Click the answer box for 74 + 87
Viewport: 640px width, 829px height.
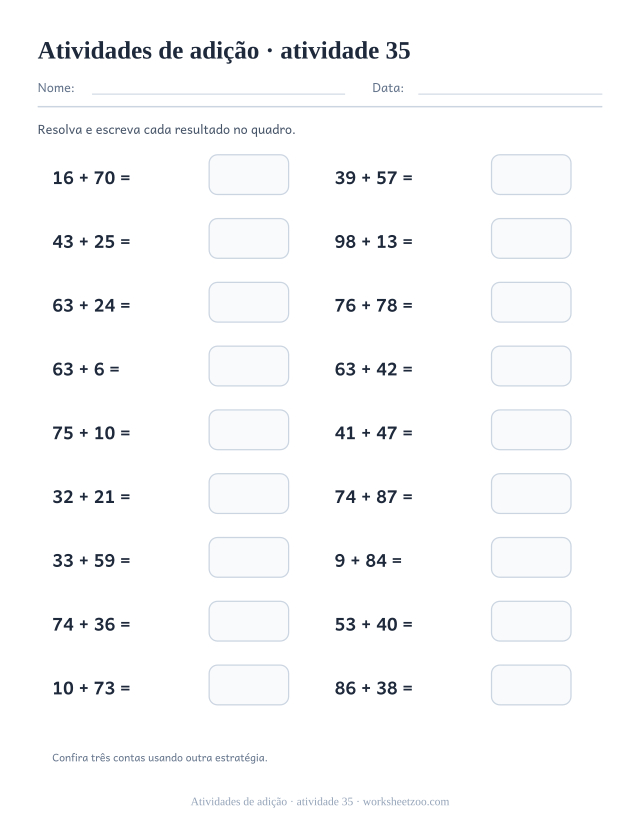click(x=531, y=494)
